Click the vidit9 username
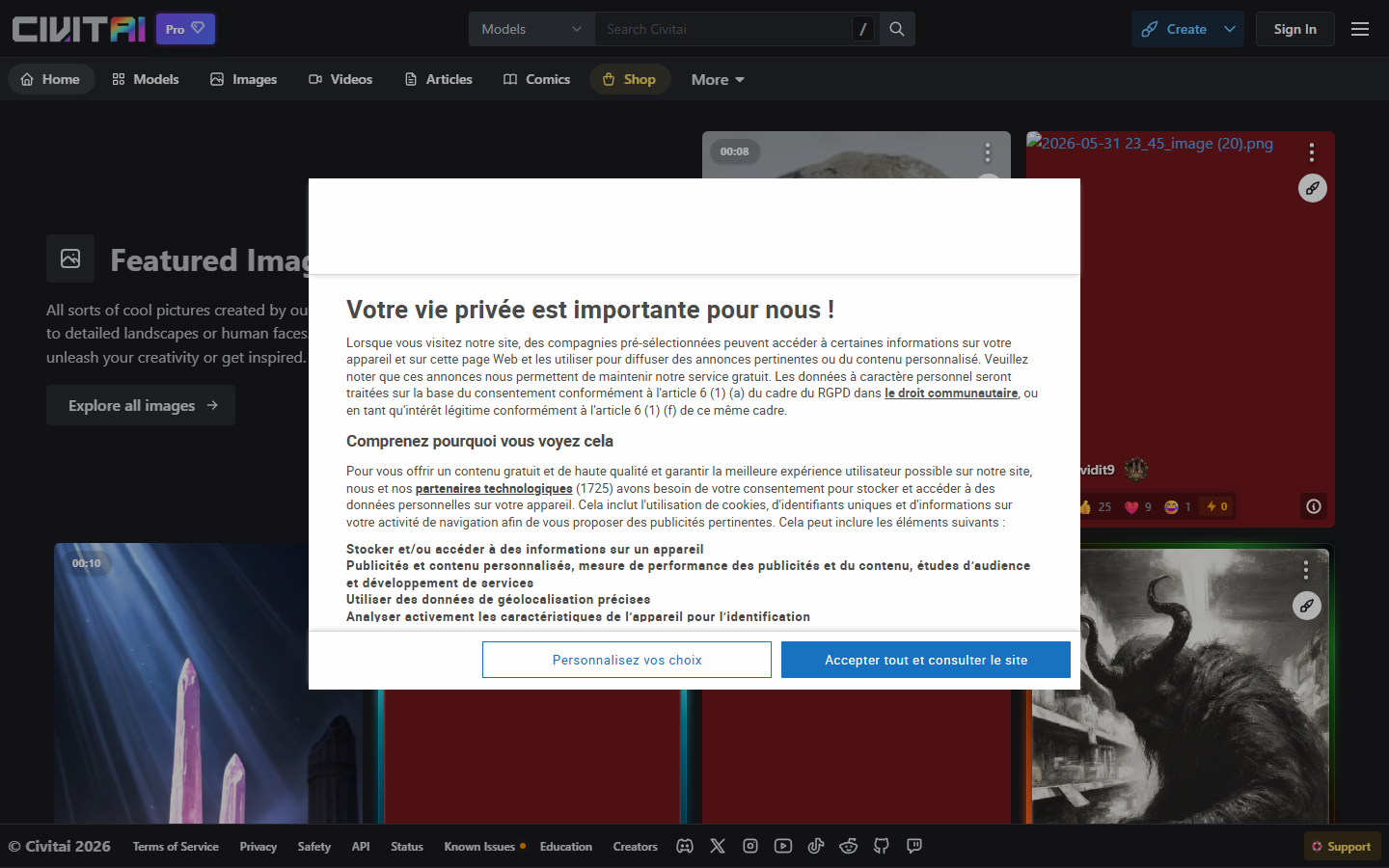 1098,470
